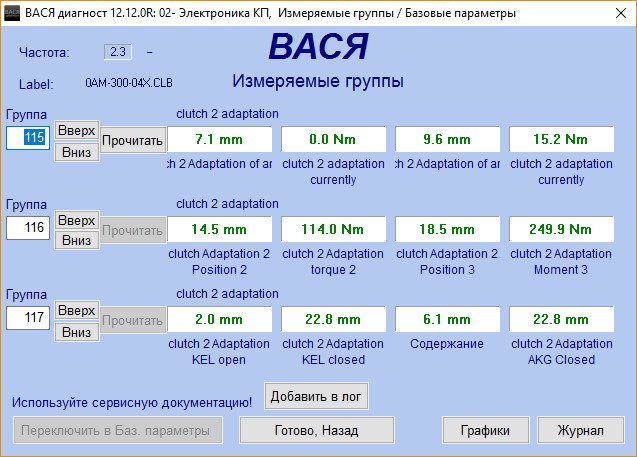Viewport: 637px width, 457px height.
Task: Click Прочитать button for group 115
Action: click(132, 140)
